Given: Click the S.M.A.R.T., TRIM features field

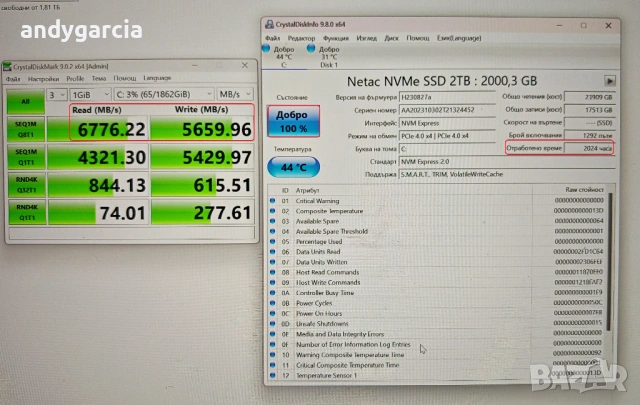Looking at the screenshot, I should [507, 174].
